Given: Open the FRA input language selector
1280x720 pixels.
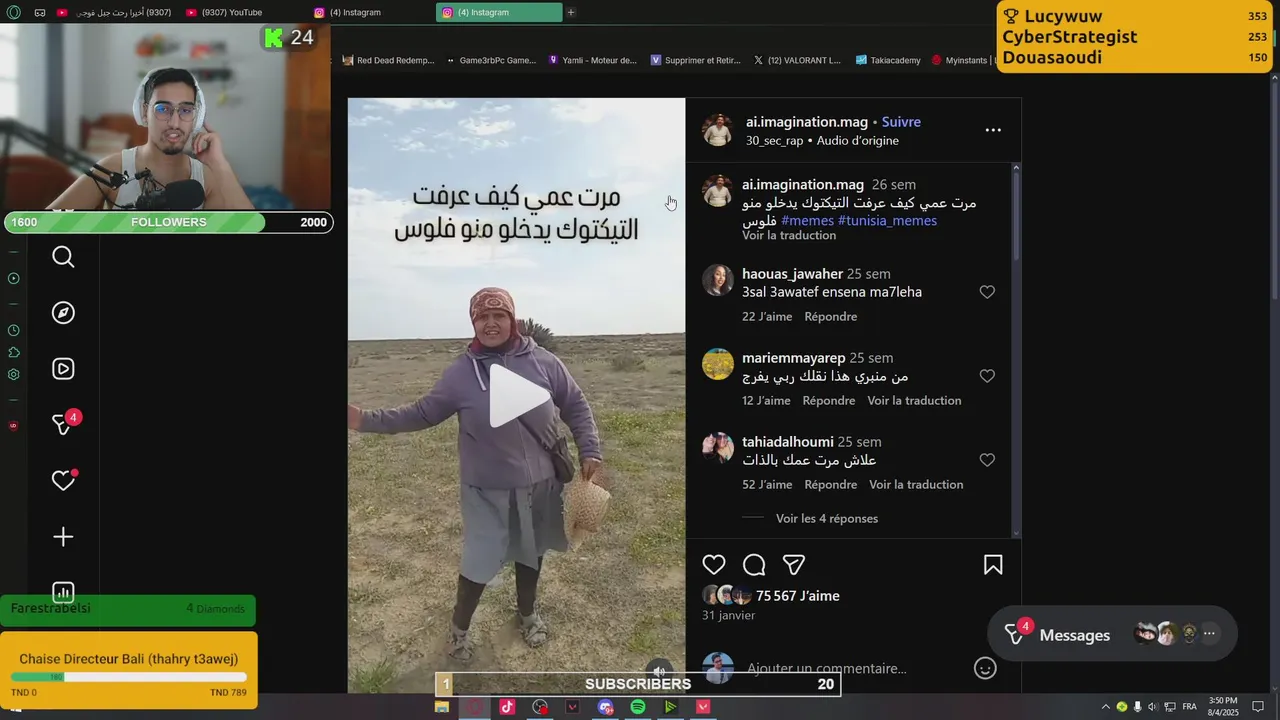Looking at the screenshot, I should coord(1189,707).
